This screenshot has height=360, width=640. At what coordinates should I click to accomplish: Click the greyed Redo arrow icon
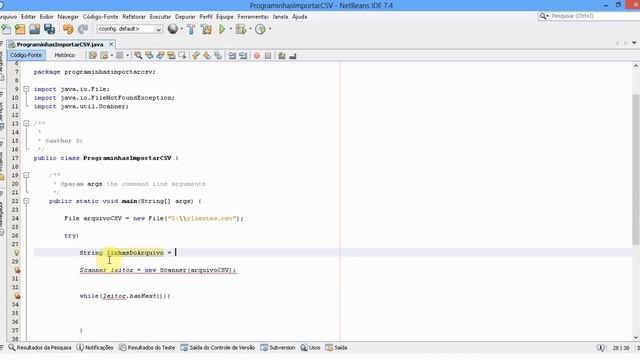pyautogui.click(x=83, y=29)
